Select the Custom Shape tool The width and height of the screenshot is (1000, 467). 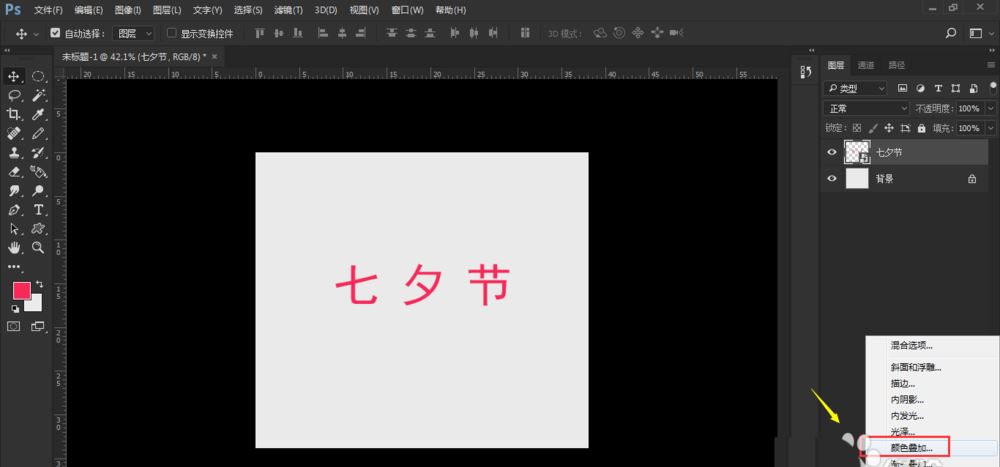click(x=38, y=229)
